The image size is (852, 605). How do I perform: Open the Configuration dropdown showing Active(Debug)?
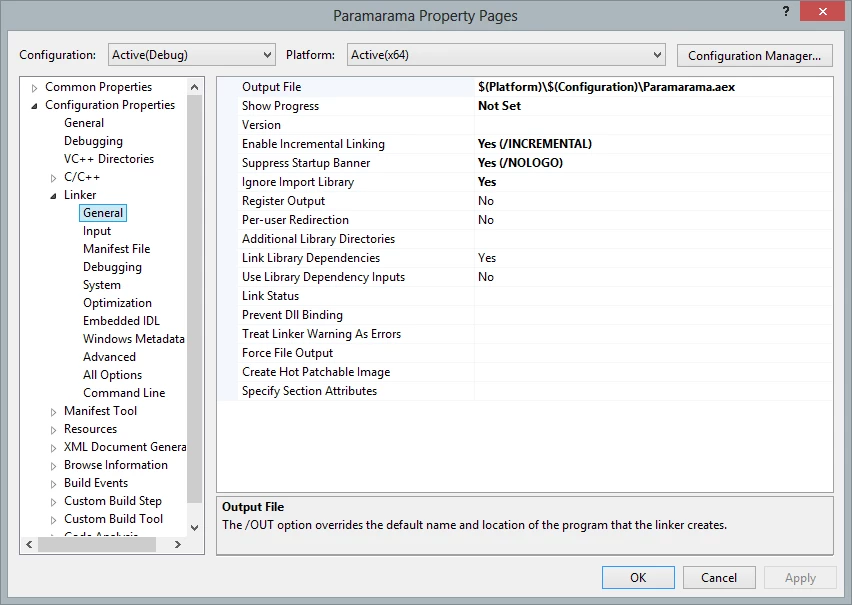tap(192, 55)
